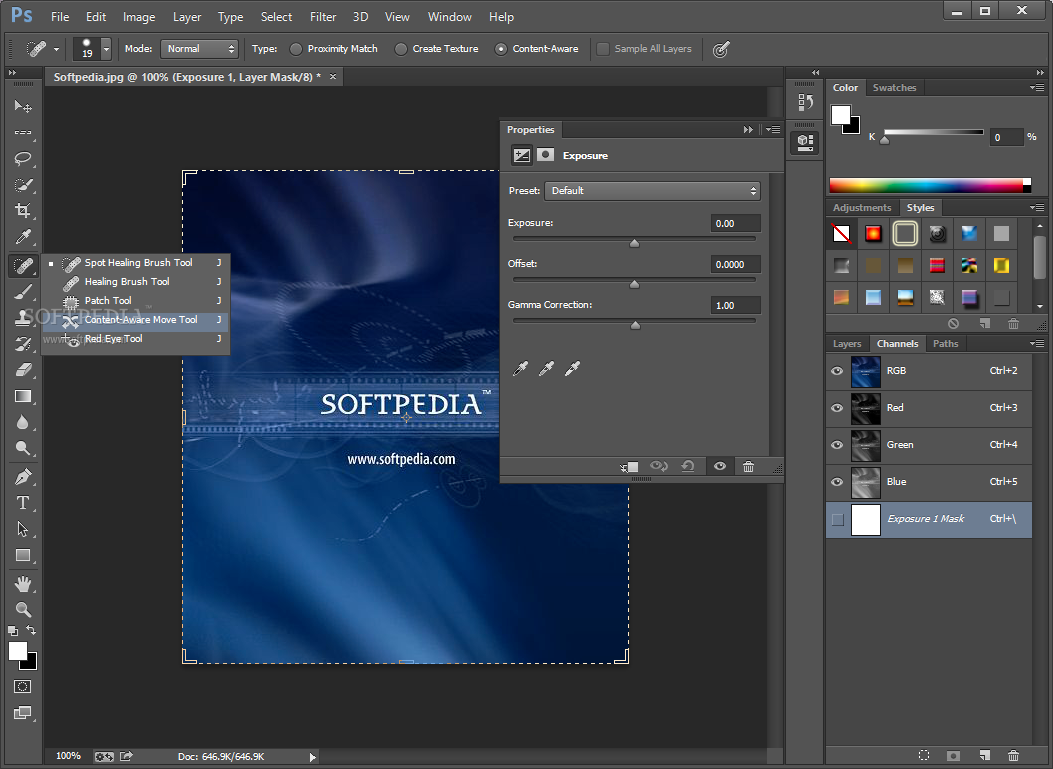
Task: Open the Preset dropdown set to Default
Action: click(x=652, y=191)
